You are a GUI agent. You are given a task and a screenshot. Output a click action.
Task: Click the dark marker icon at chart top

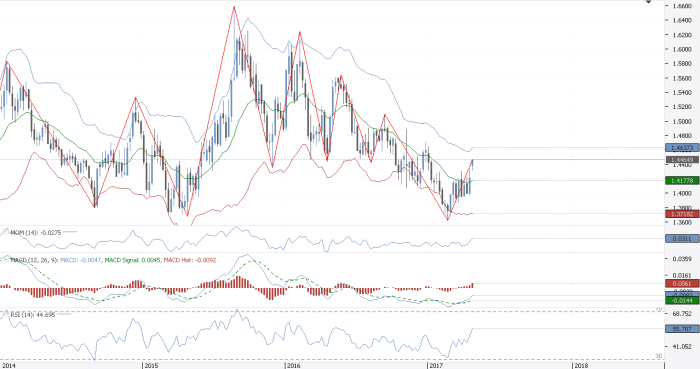[x=648, y=2]
